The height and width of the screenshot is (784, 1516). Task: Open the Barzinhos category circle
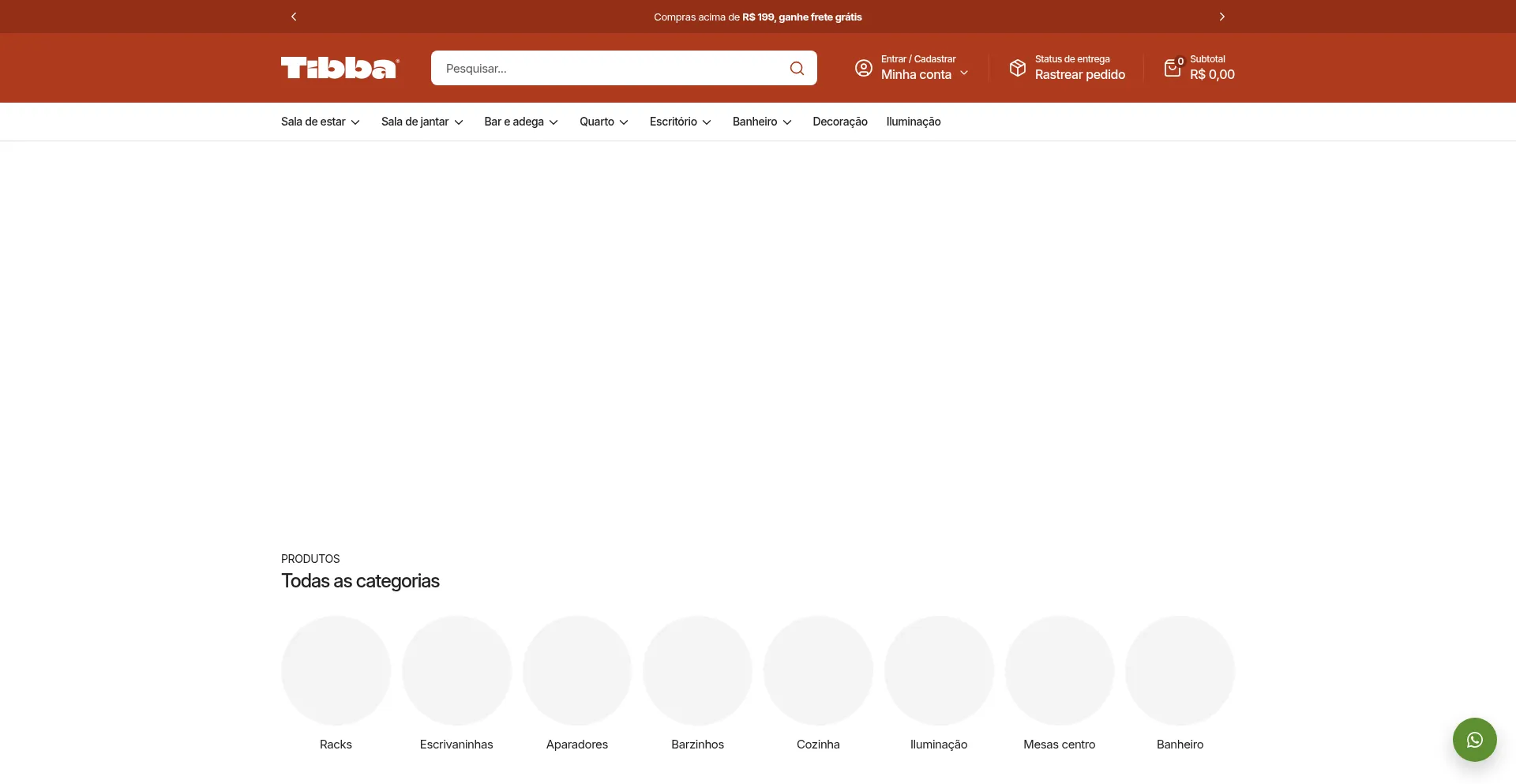(x=697, y=670)
